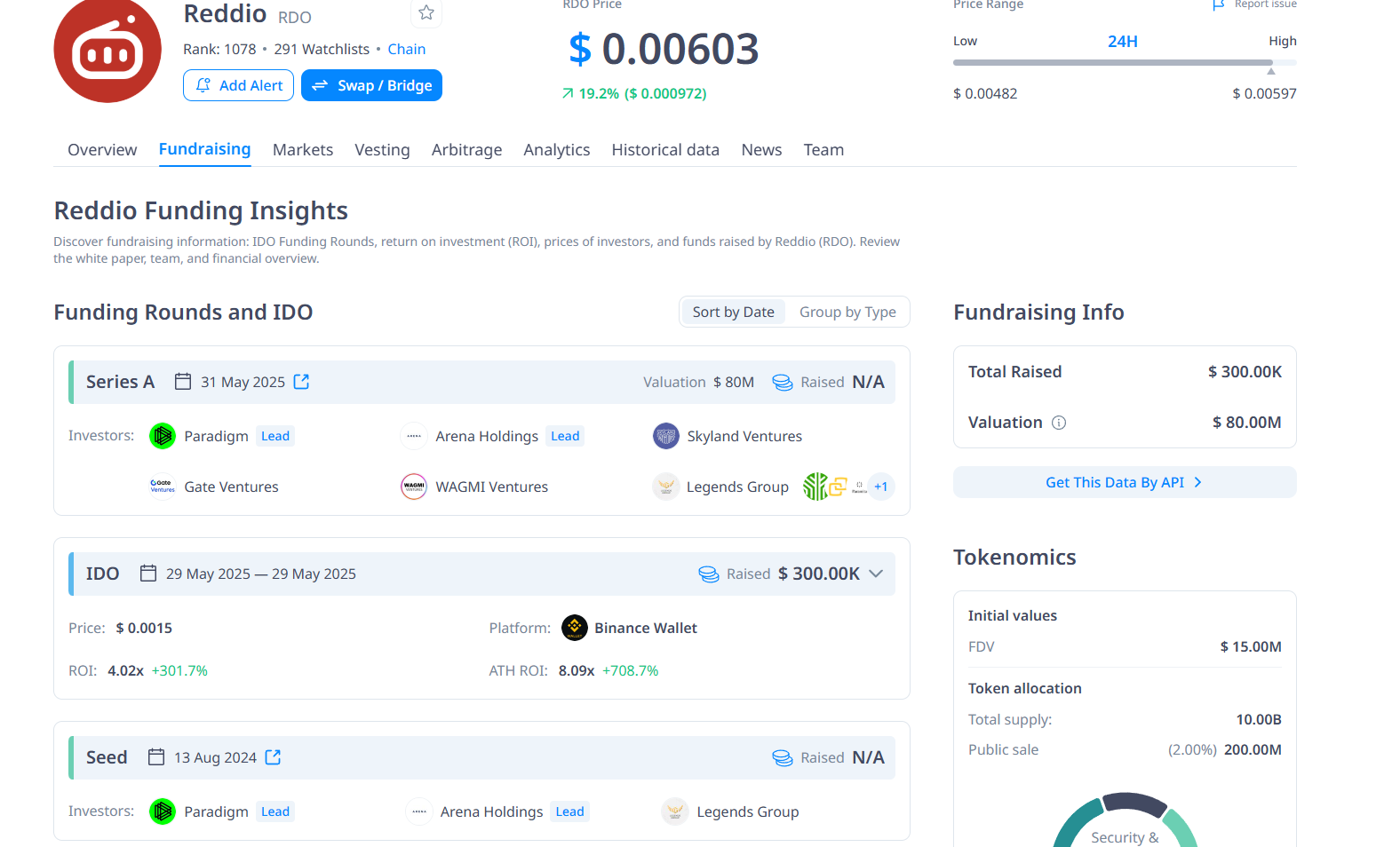Viewport: 1400px width, 847px height.
Task: Click the Total Raised $ 300.00K value
Action: [1245, 372]
